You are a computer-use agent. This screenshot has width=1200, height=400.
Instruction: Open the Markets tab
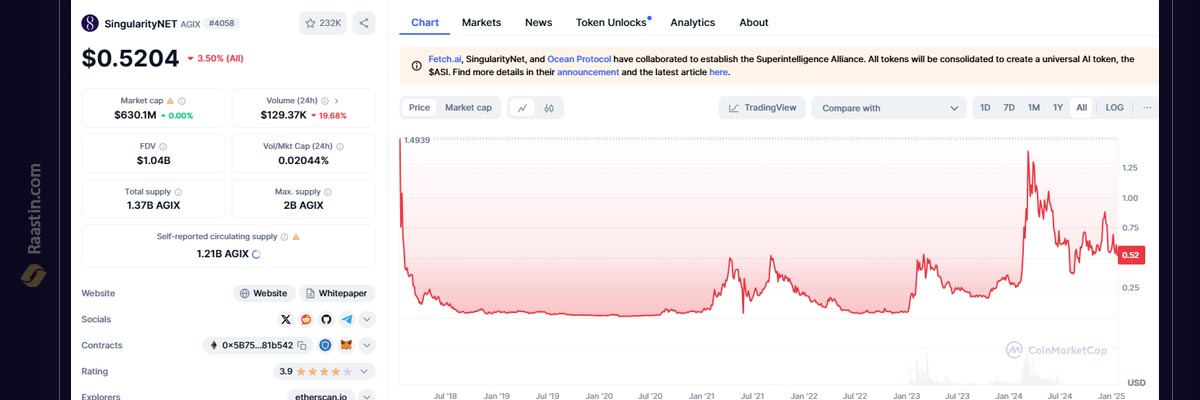[x=481, y=22]
